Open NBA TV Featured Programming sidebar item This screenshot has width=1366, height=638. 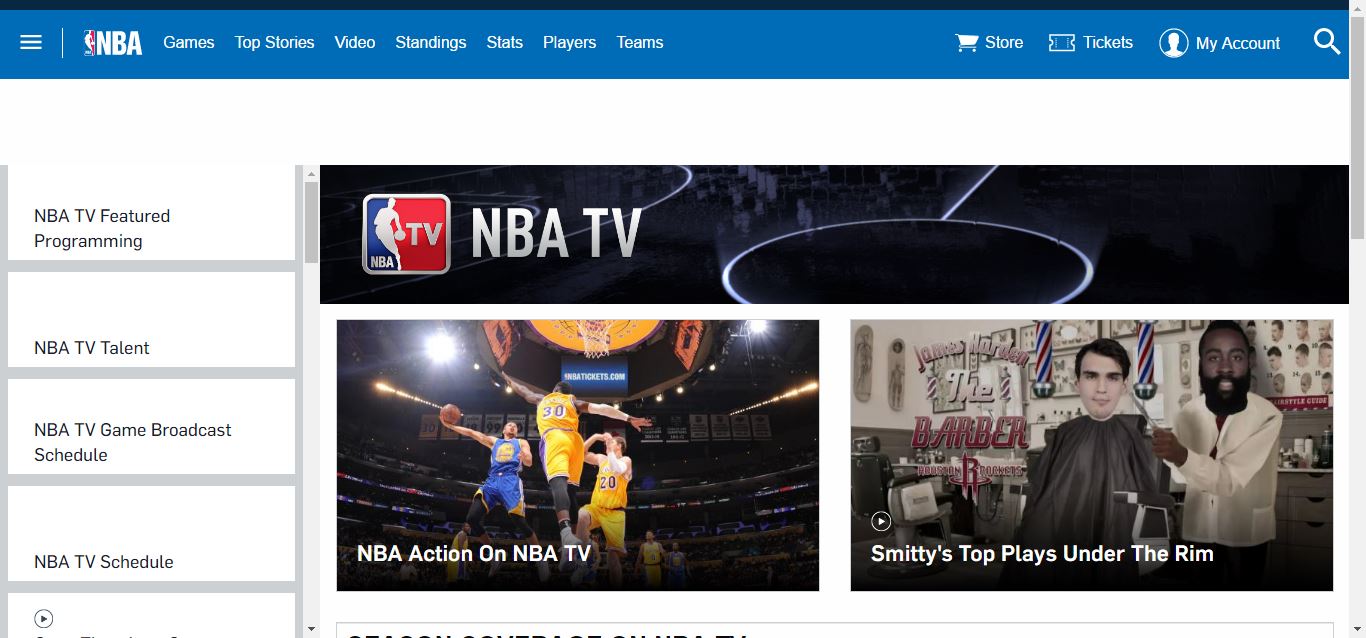pos(152,213)
